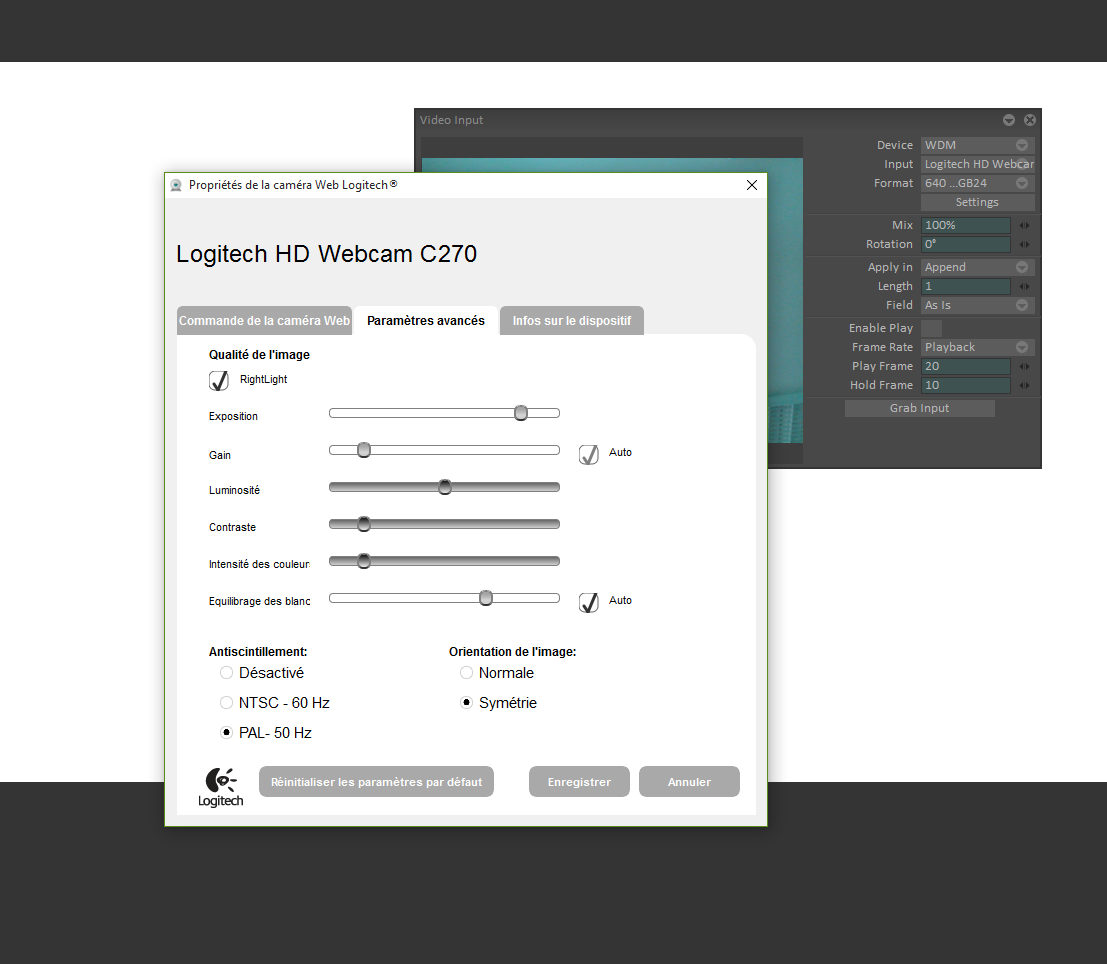Click the Logitech HD Webcam C270 heading
Image resolution: width=1107 pixels, height=964 pixels.
(x=327, y=254)
